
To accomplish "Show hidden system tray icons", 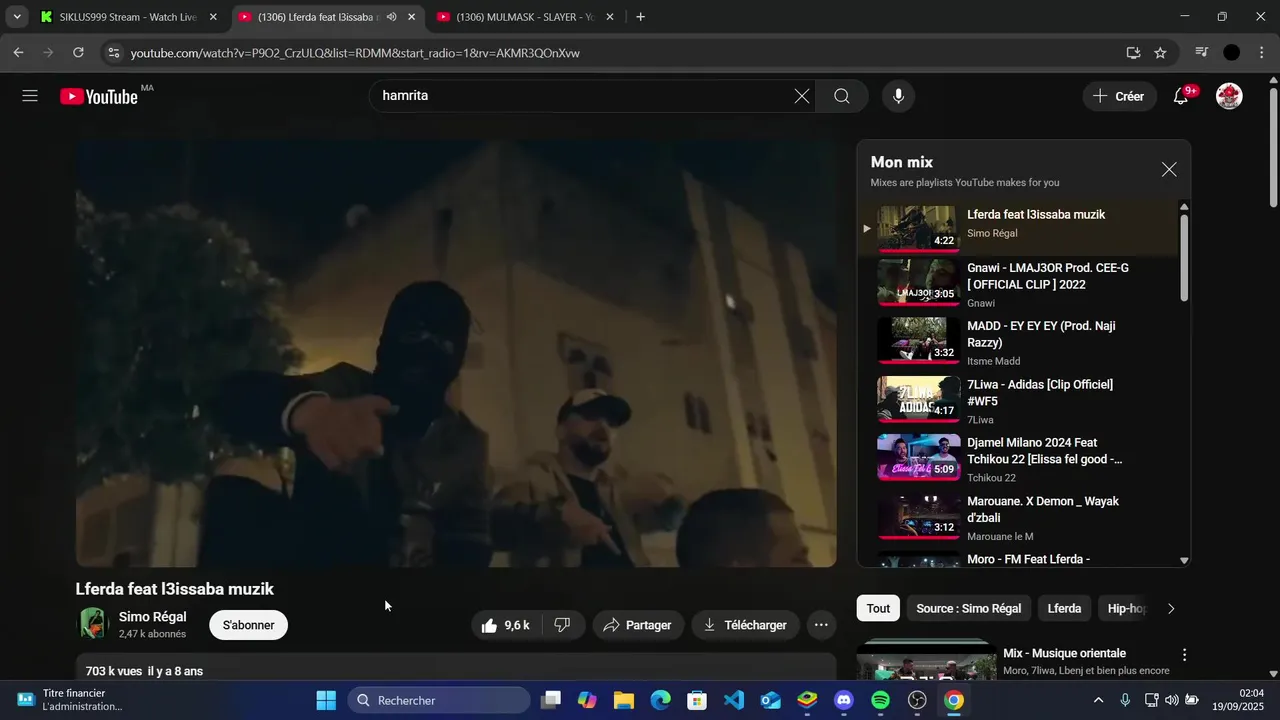I will coord(1098,700).
